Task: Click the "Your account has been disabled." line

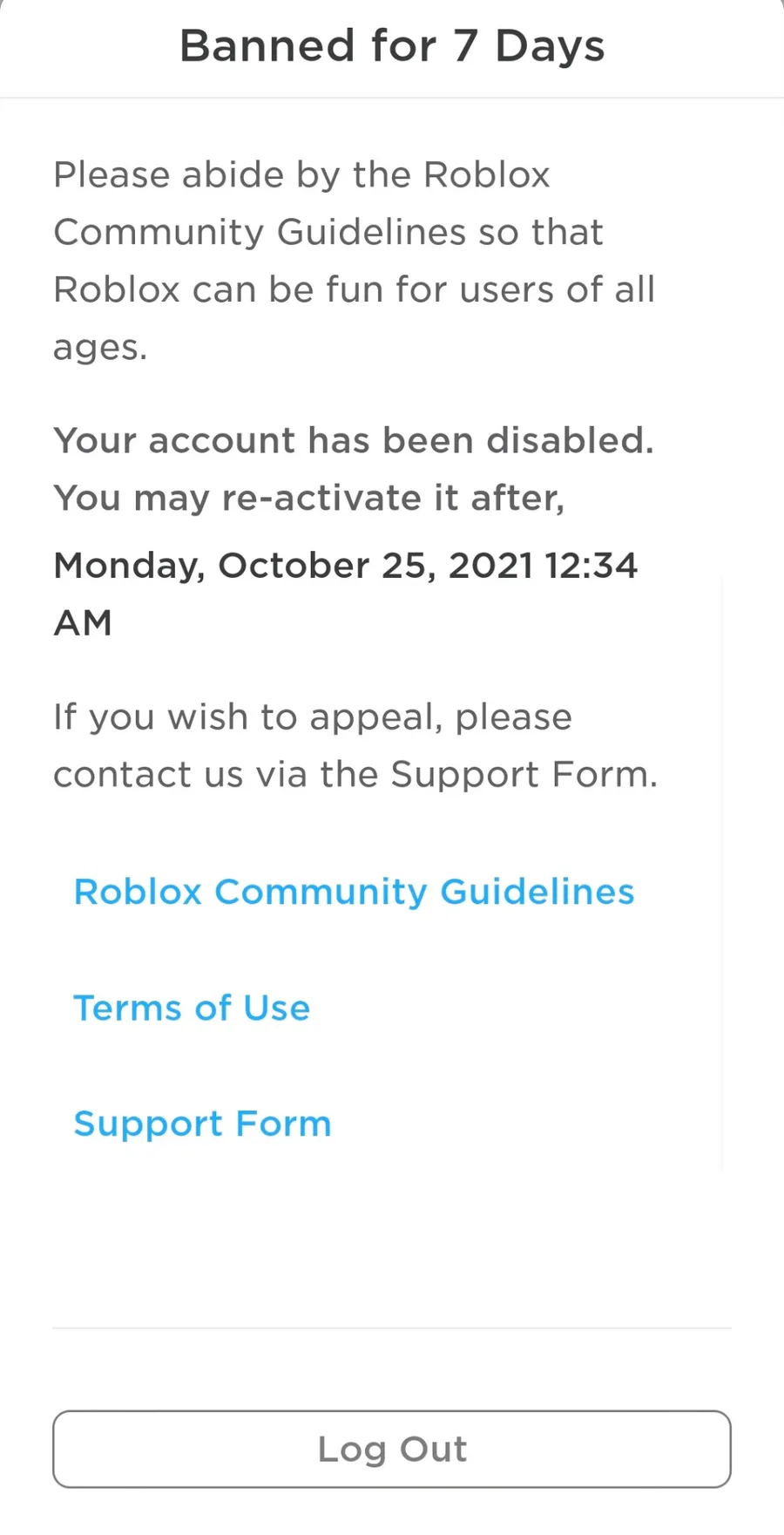Action: tap(353, 440)
